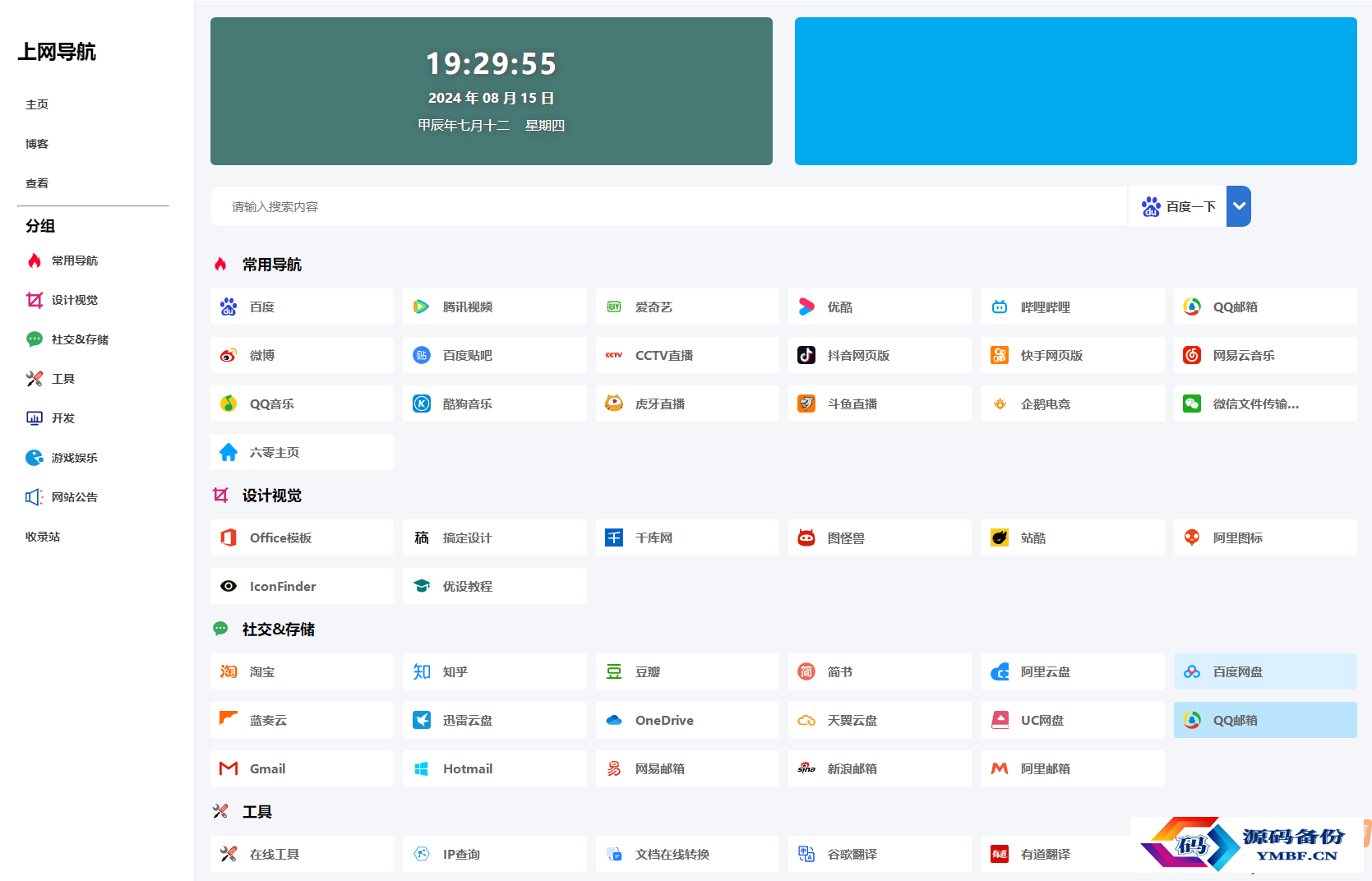Click the 腾讯视频 play icon
Screen dimensions: 1372x881
click(421, 307)
